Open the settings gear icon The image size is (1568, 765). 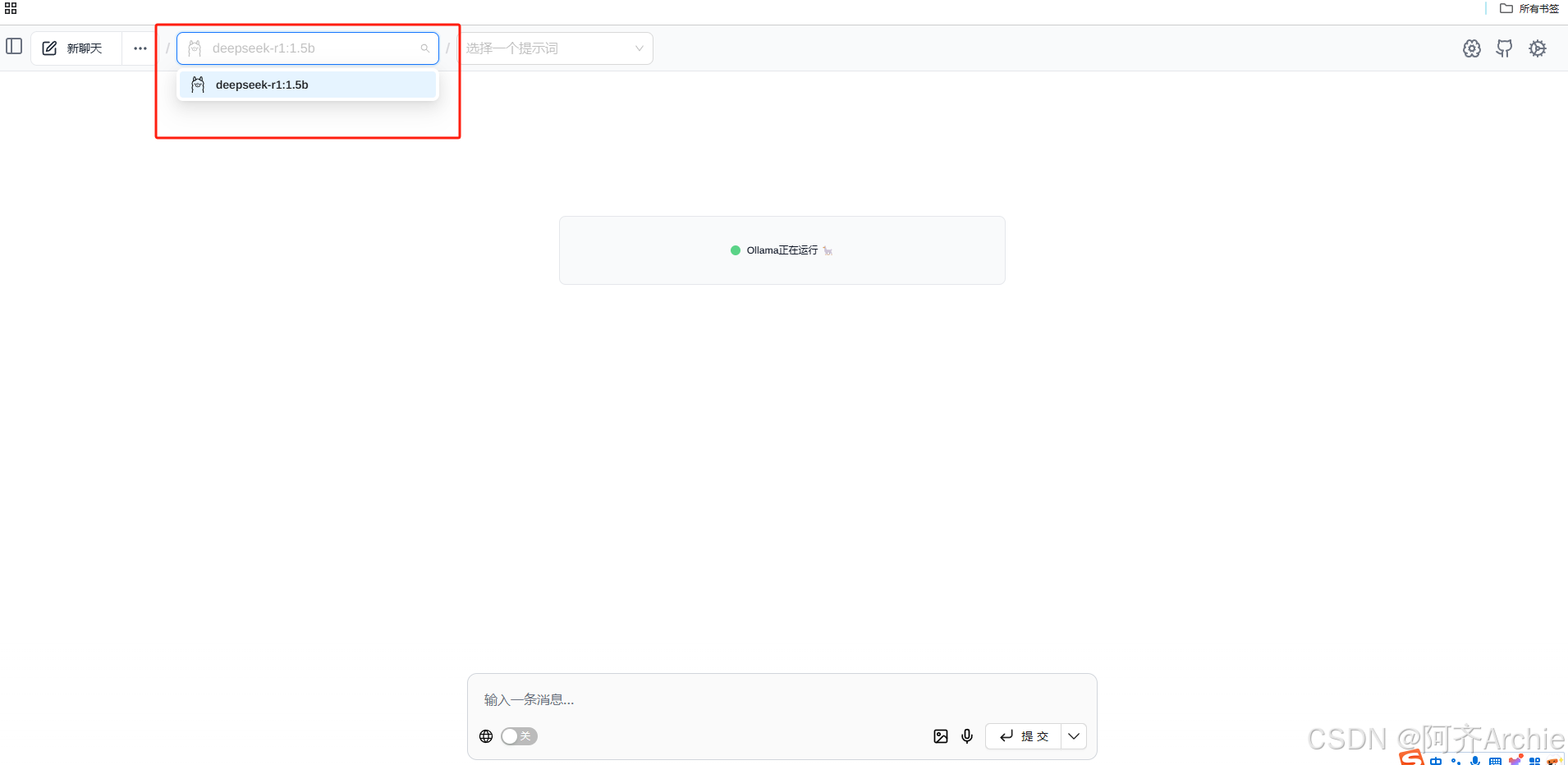click(x=1538, y=48)
